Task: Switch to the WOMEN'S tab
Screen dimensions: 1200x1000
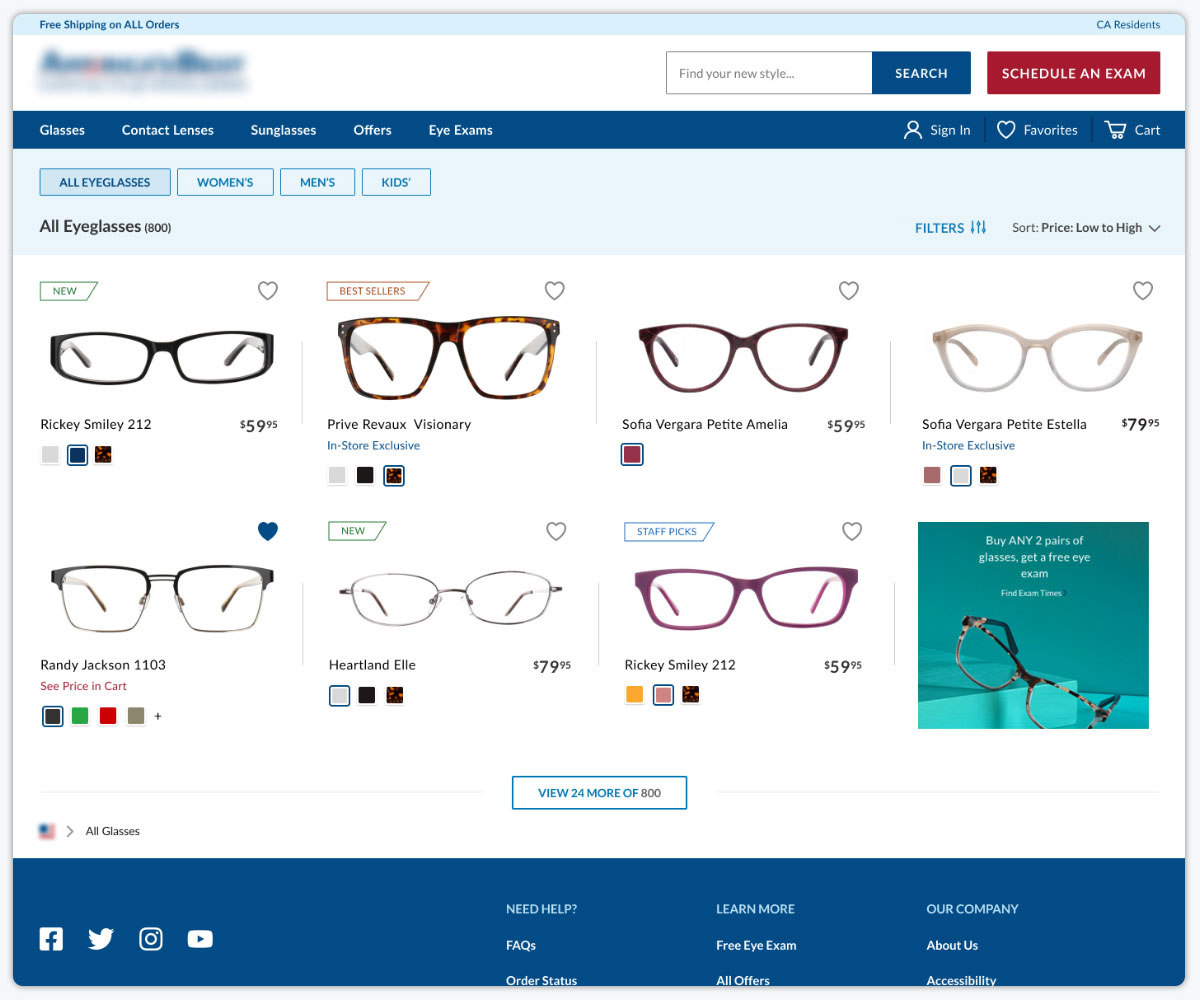Action: tap(225, 182)
